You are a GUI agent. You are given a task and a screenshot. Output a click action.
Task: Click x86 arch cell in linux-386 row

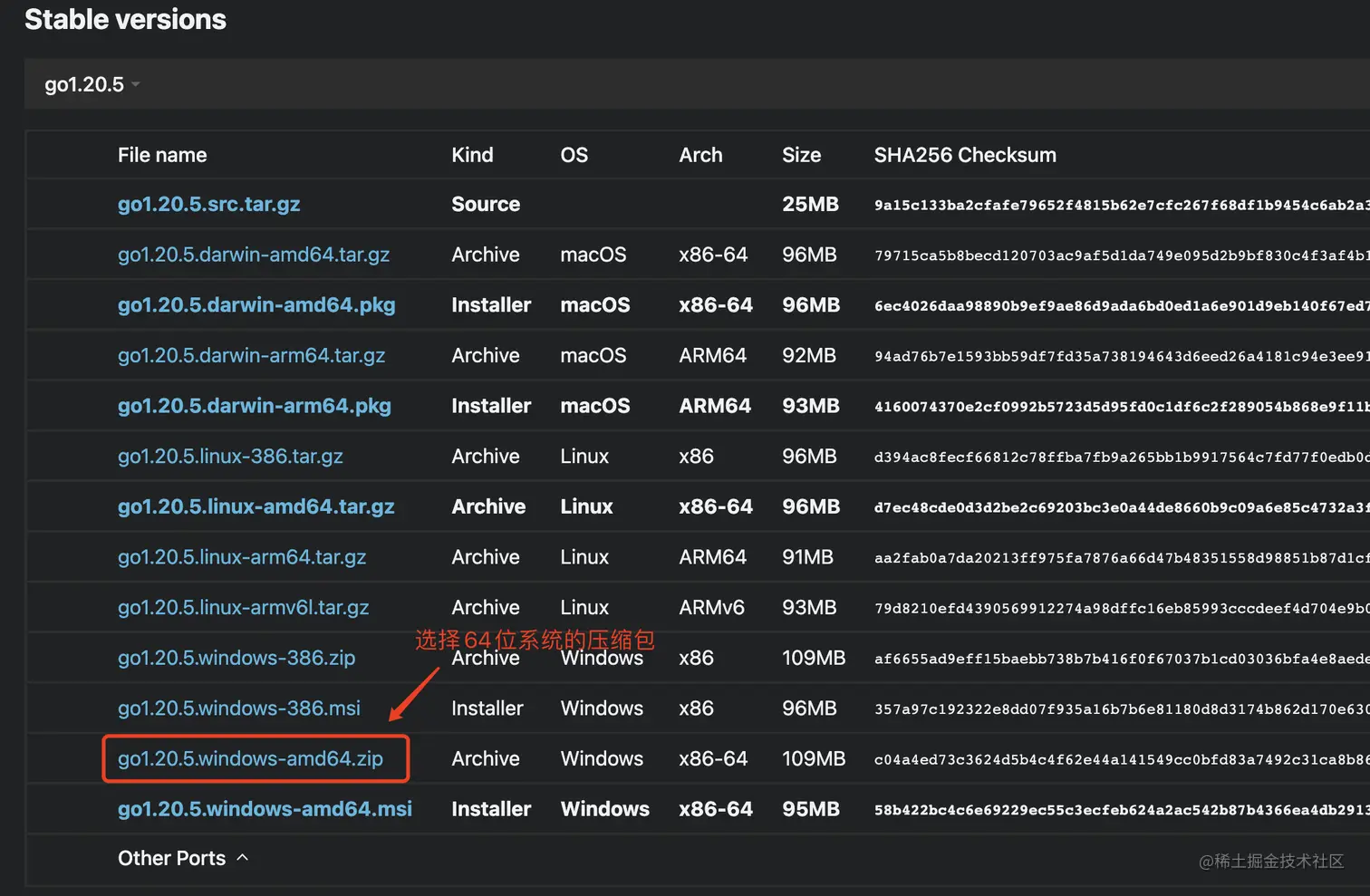[x=697, y=457]
